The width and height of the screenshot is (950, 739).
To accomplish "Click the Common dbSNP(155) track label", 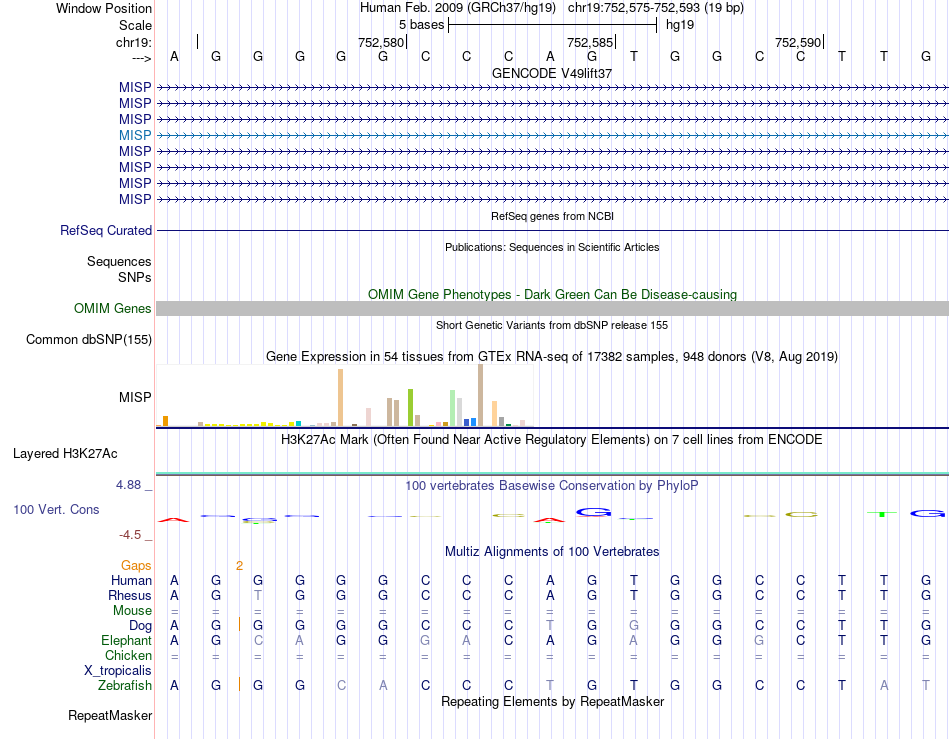I will (x=88, y=339).
